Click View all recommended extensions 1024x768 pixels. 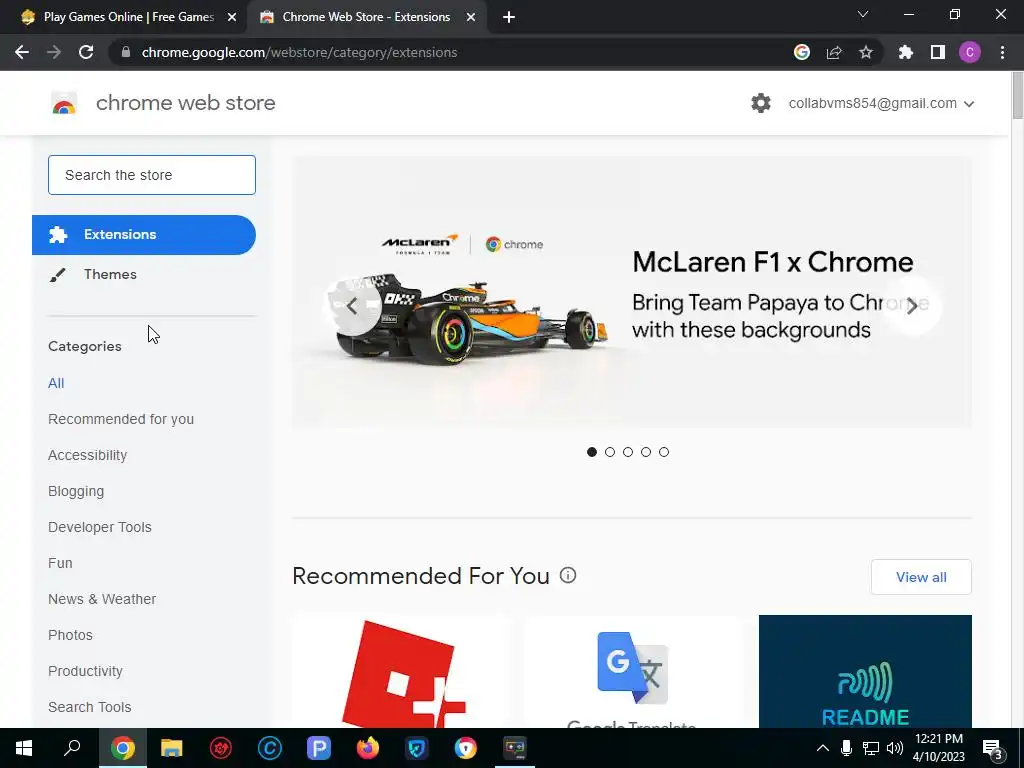click(921, 577)
